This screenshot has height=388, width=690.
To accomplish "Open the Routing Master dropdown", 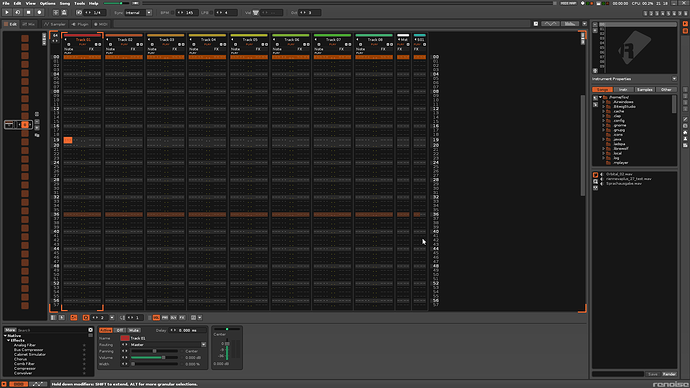I will pos(203,345).
